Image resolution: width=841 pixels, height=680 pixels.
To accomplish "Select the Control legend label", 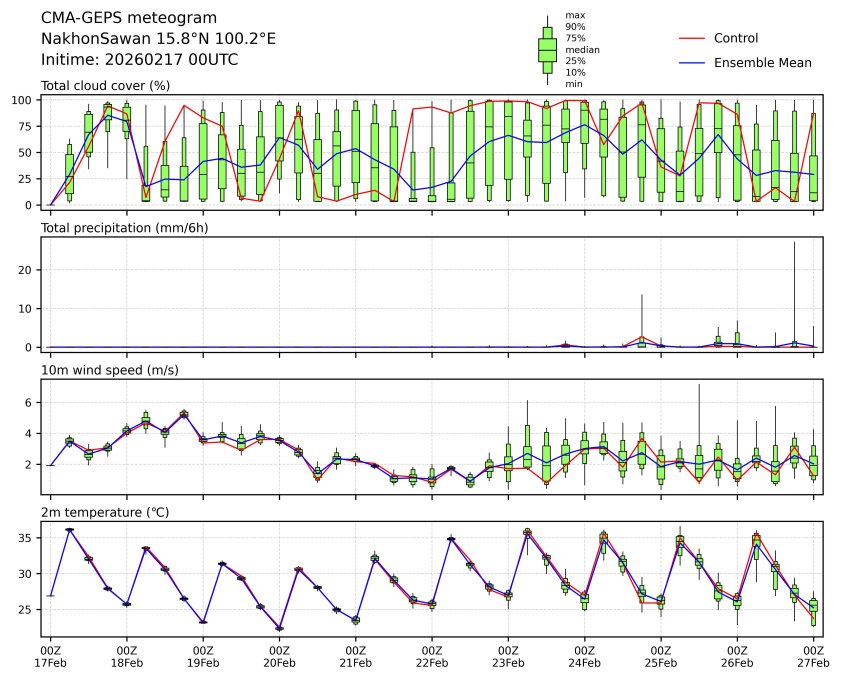I will coord(736,38).
